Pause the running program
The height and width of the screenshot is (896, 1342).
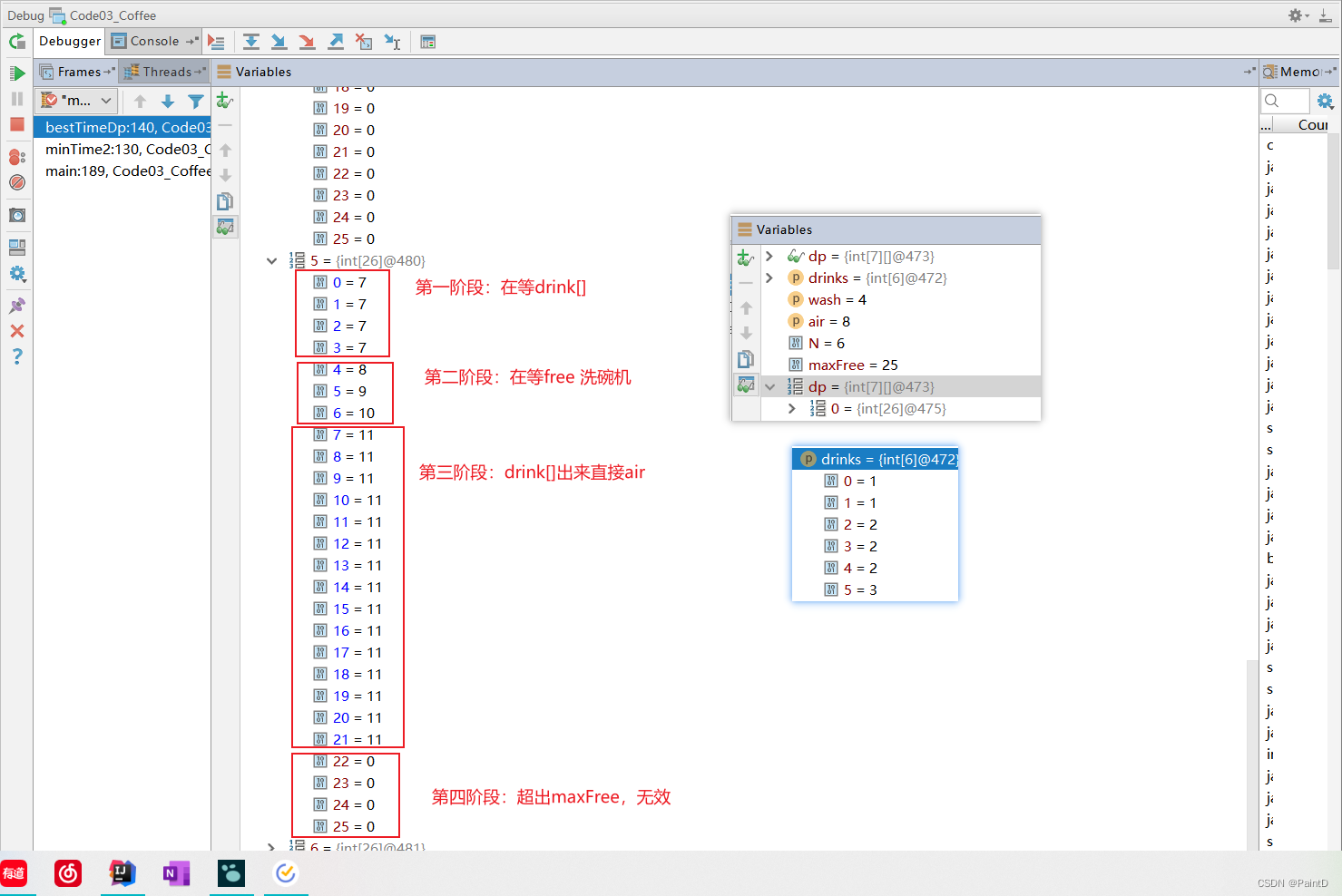tap(17, 99)
